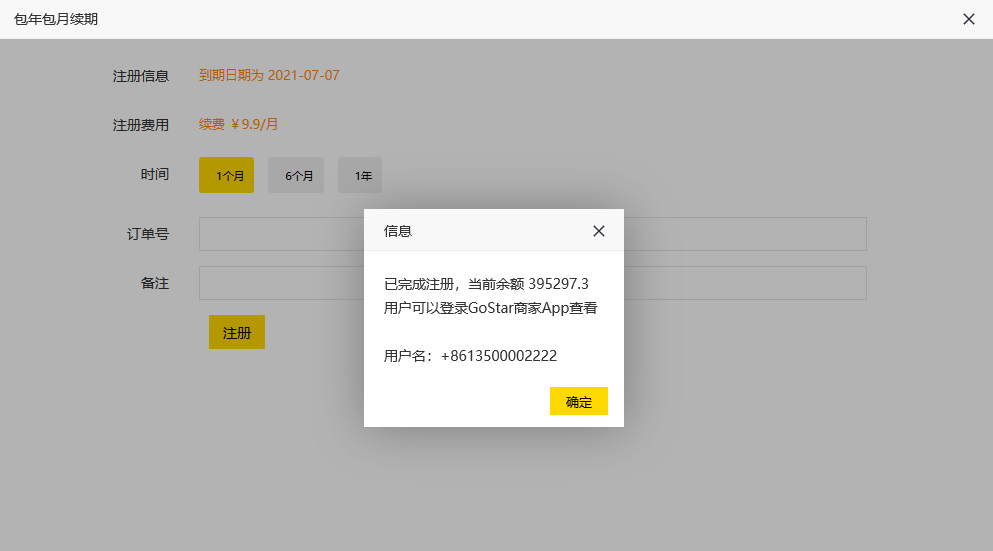Select the 1年 duration option

coord(360,175)
